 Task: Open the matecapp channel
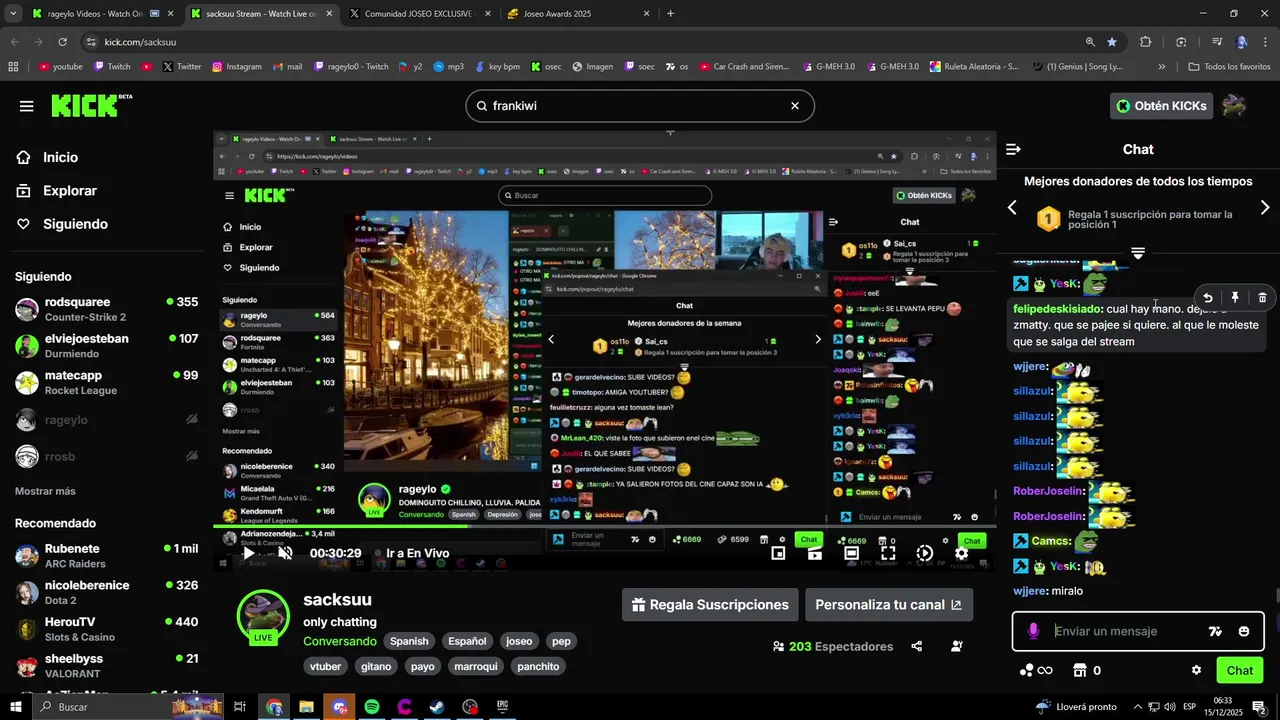pyautogui.click(x=106, y=382)
